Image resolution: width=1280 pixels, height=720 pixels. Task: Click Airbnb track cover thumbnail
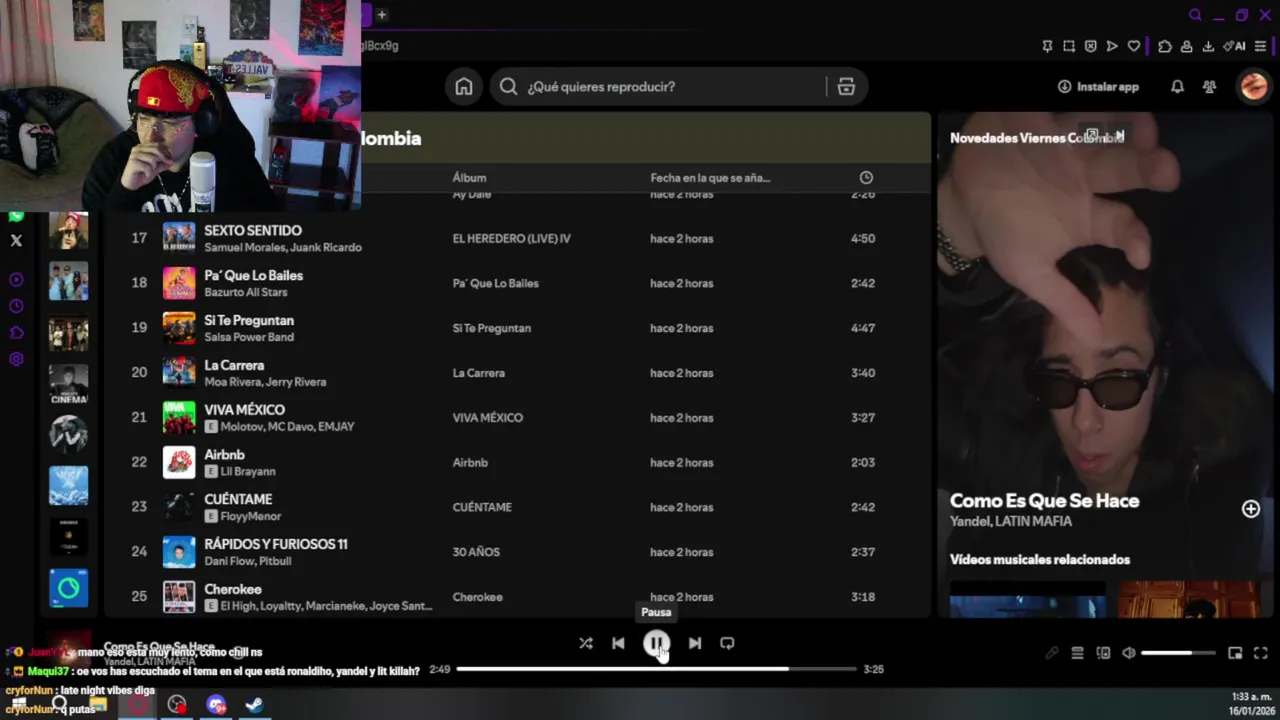179,462
